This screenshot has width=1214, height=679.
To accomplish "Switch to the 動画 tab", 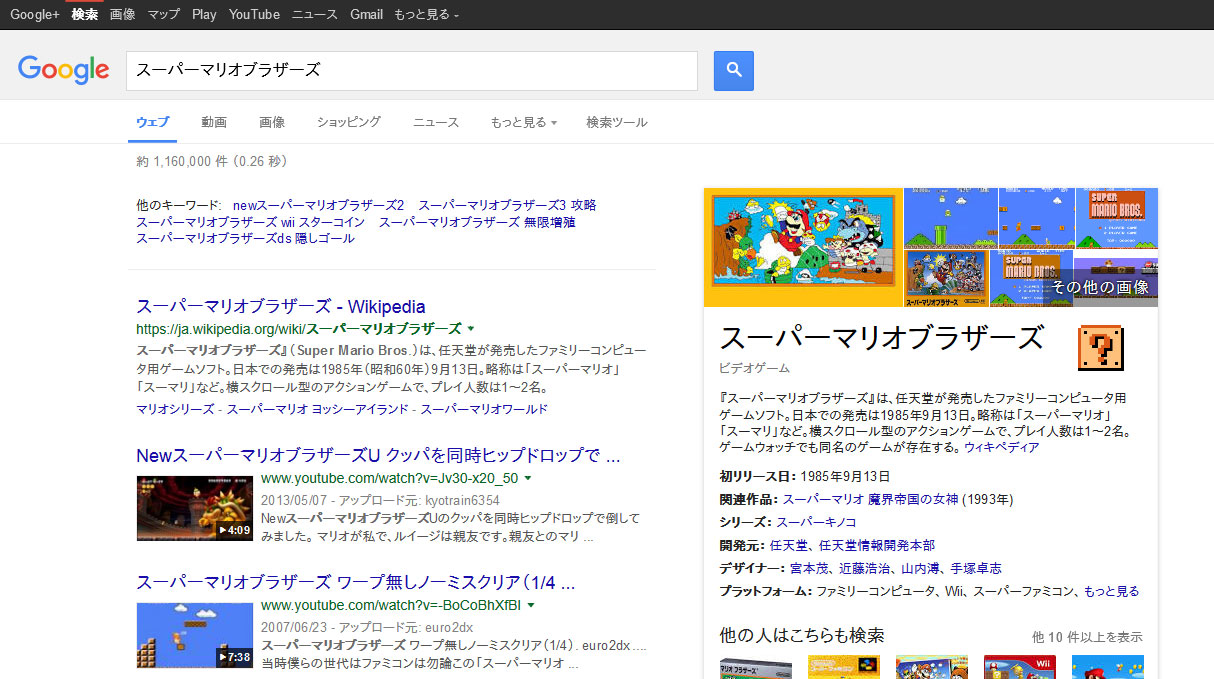I will 214,122.
